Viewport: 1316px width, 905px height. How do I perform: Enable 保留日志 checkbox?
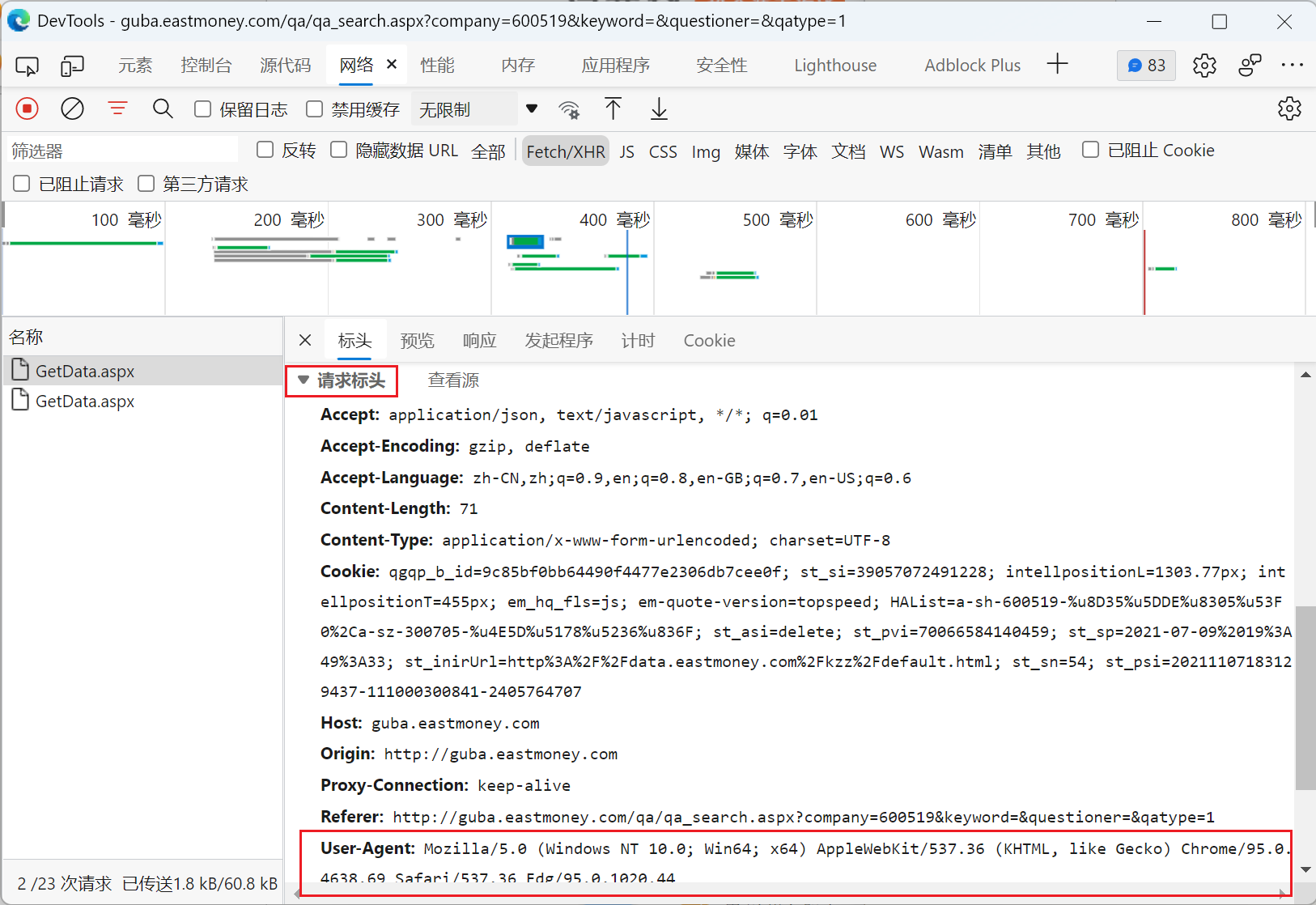(x=203, y=109)
